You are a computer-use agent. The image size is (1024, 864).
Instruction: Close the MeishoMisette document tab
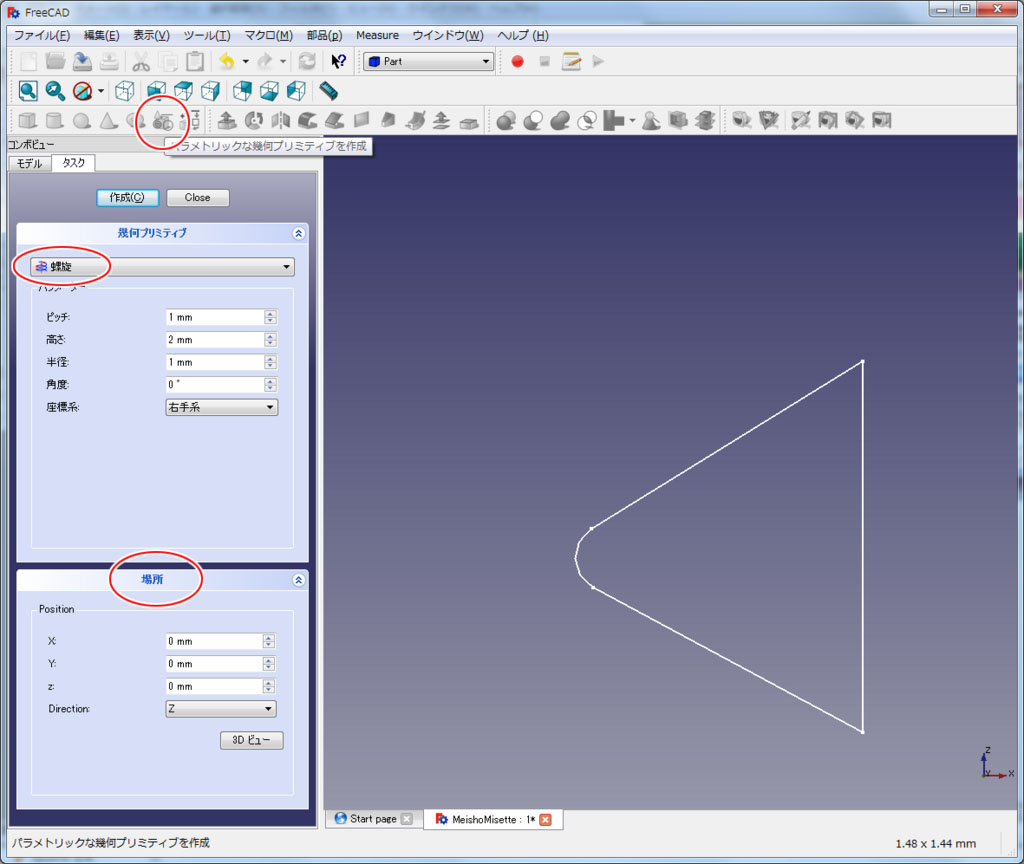[x=545, y=819]
